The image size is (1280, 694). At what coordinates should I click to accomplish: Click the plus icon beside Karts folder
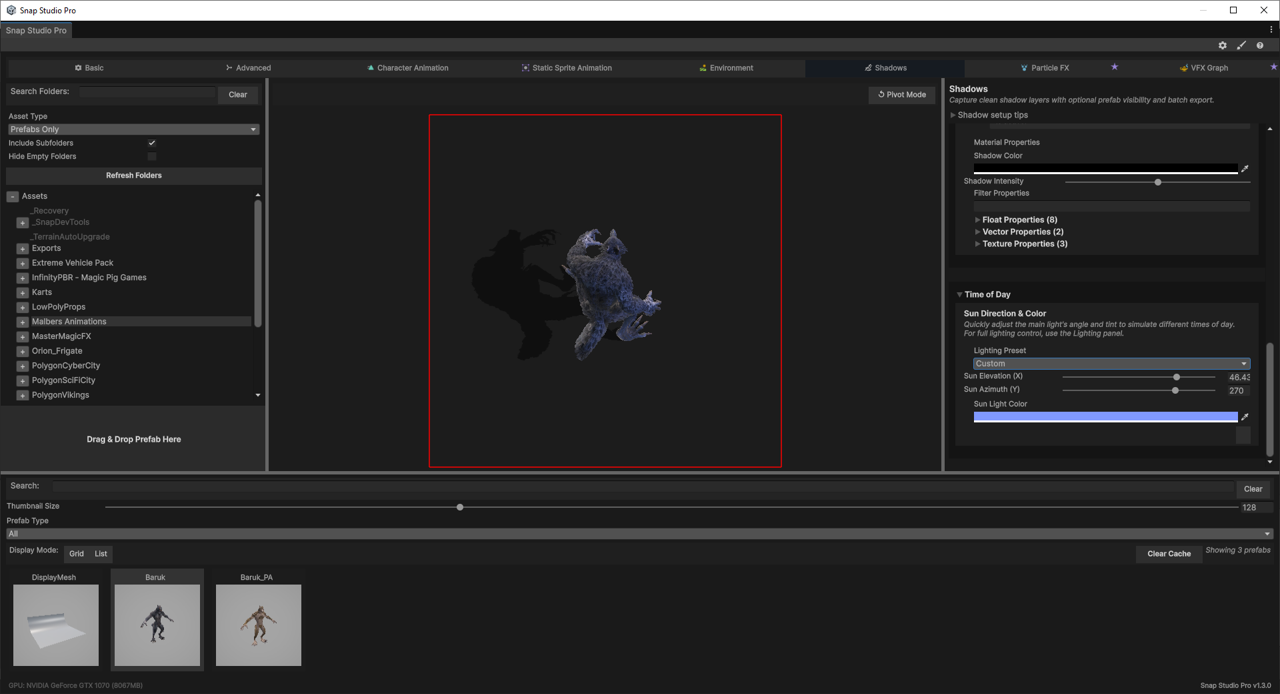[x=22, y=292]
